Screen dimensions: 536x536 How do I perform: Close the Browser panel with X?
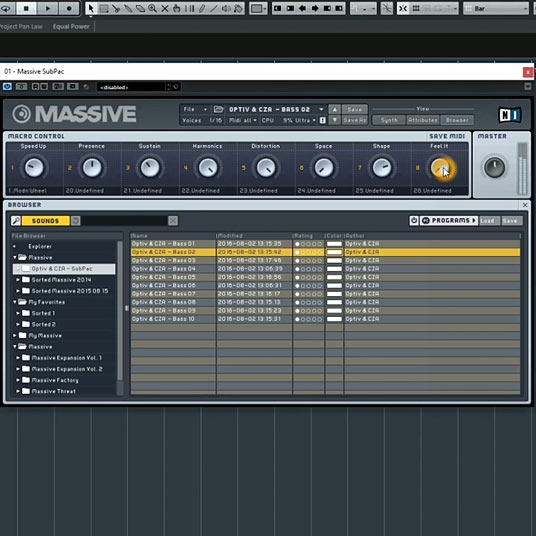pyautogui.click(x=525, y=205)
